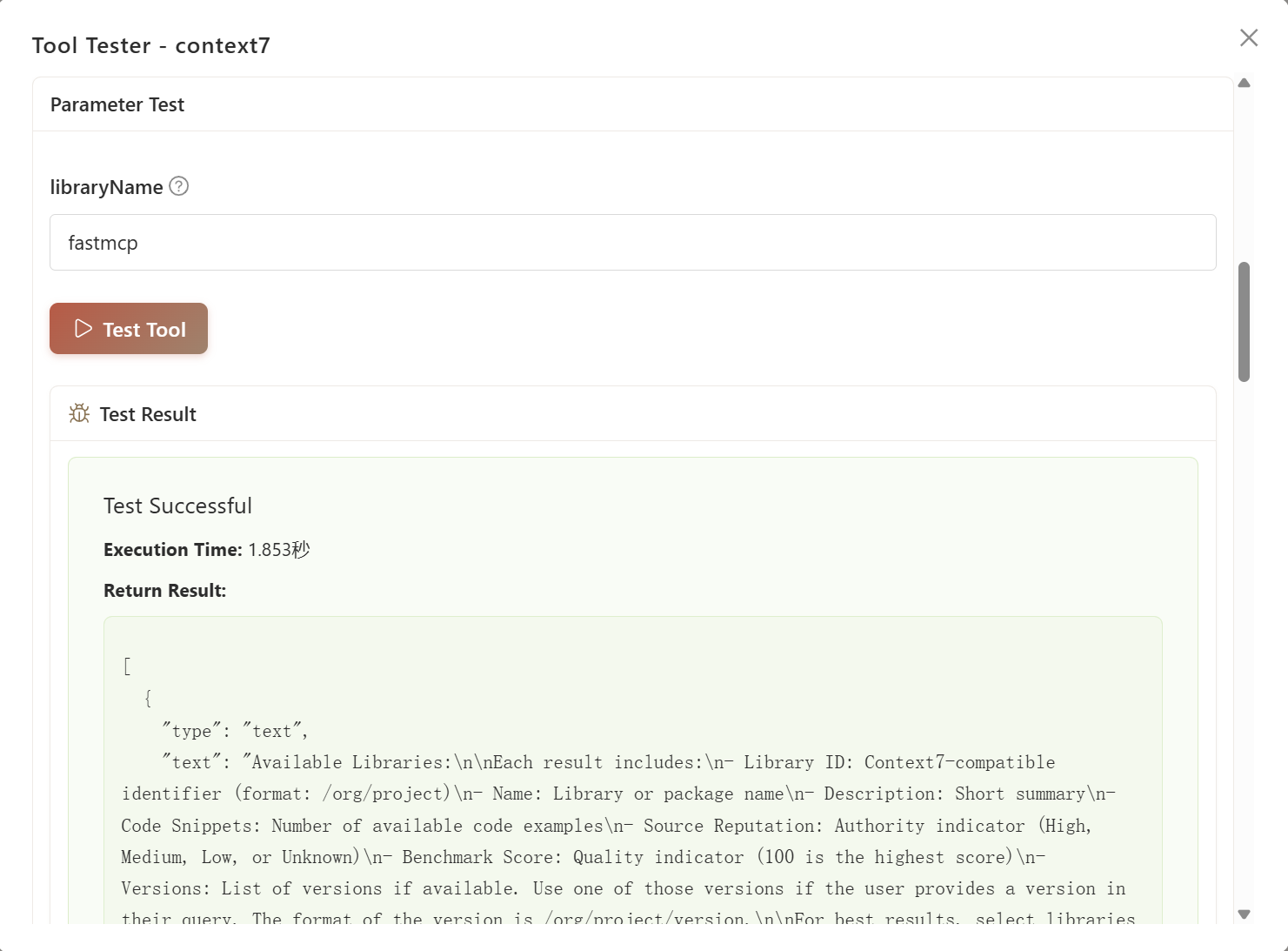Click the play icon inside Test Tool

click(83, 329)
